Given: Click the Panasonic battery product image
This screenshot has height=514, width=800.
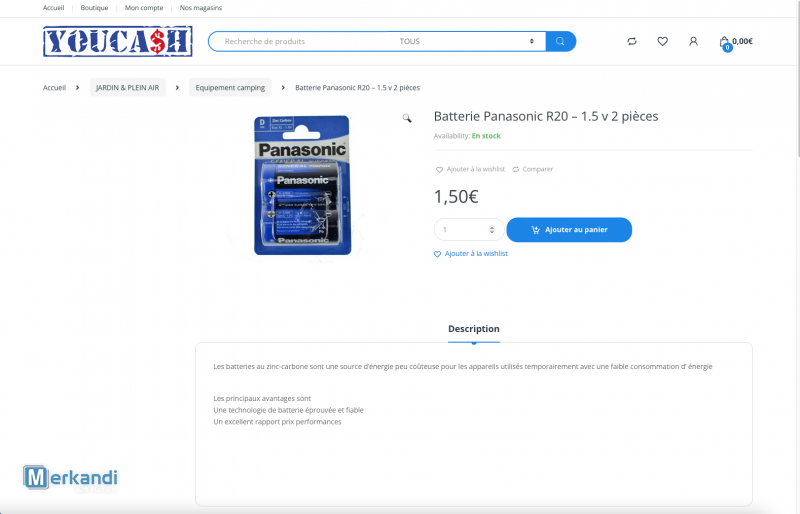Looking at the screenshot, I should click(x=303, y=185).
